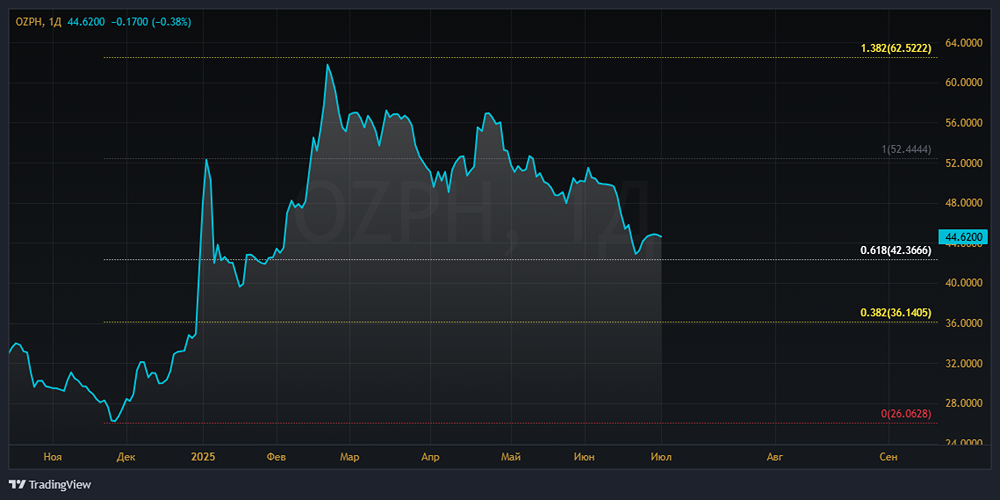Click the 24.0000 price axis label
1000x500 pixels.
coord(966,443)
